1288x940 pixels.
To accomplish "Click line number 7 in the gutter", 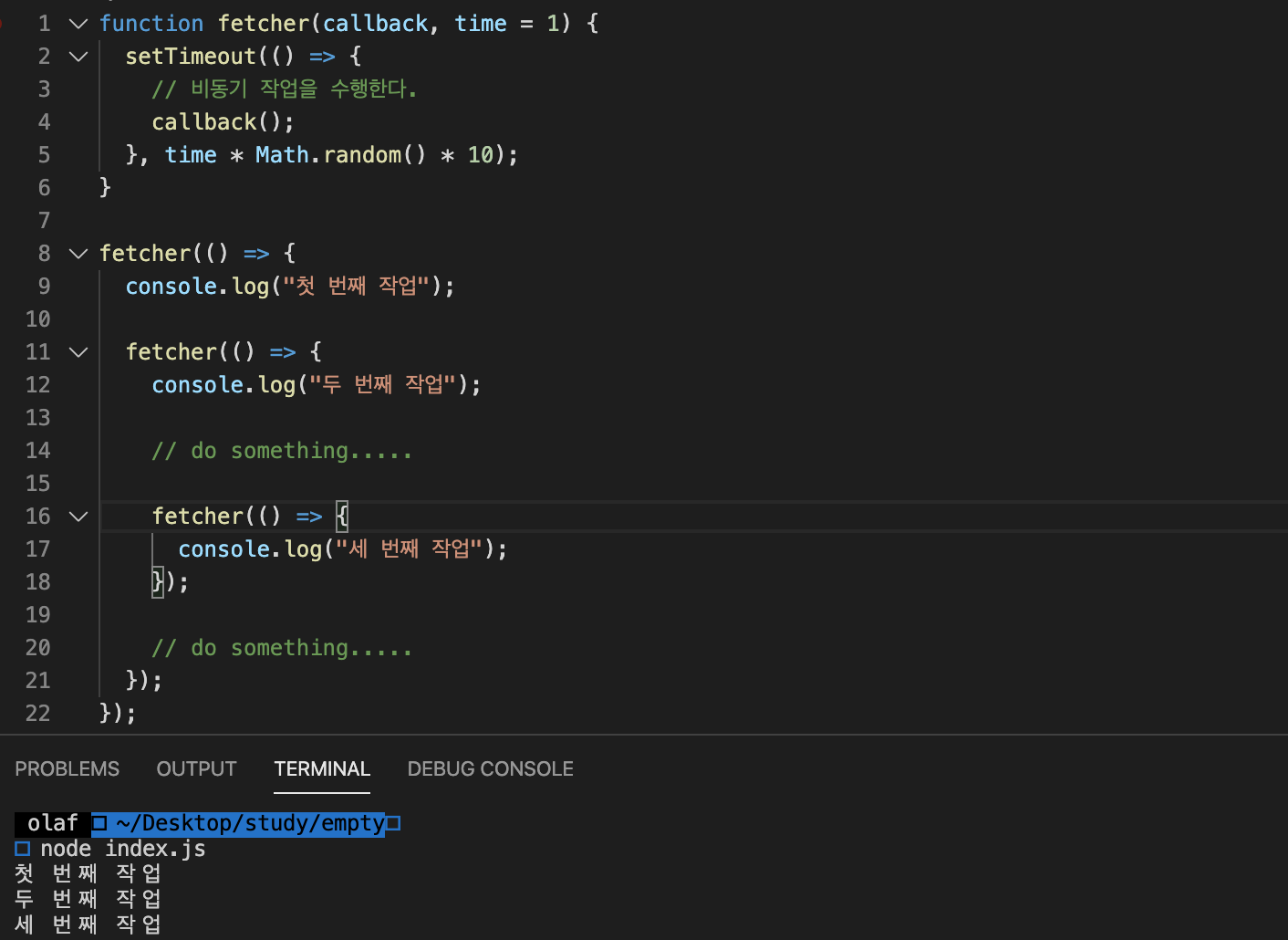I will pyautogui.click(x=44, y=221).
